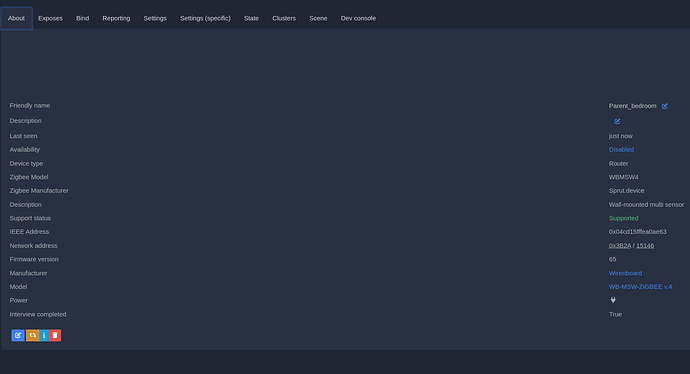The height and width of the screenshot is (374, 690).
Task: Click the orange reconfigure device button
Action: 33,335
